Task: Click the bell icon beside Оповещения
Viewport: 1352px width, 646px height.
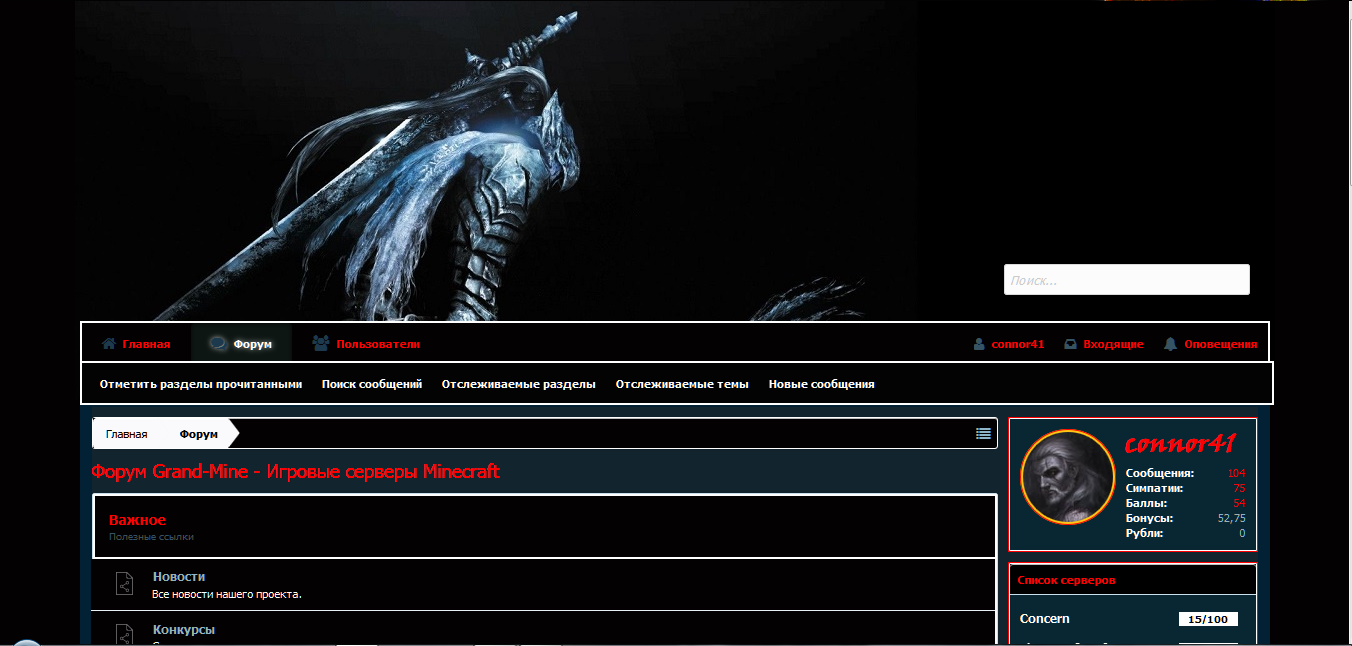Action: pyautogui.click(x=1171, y=344)
